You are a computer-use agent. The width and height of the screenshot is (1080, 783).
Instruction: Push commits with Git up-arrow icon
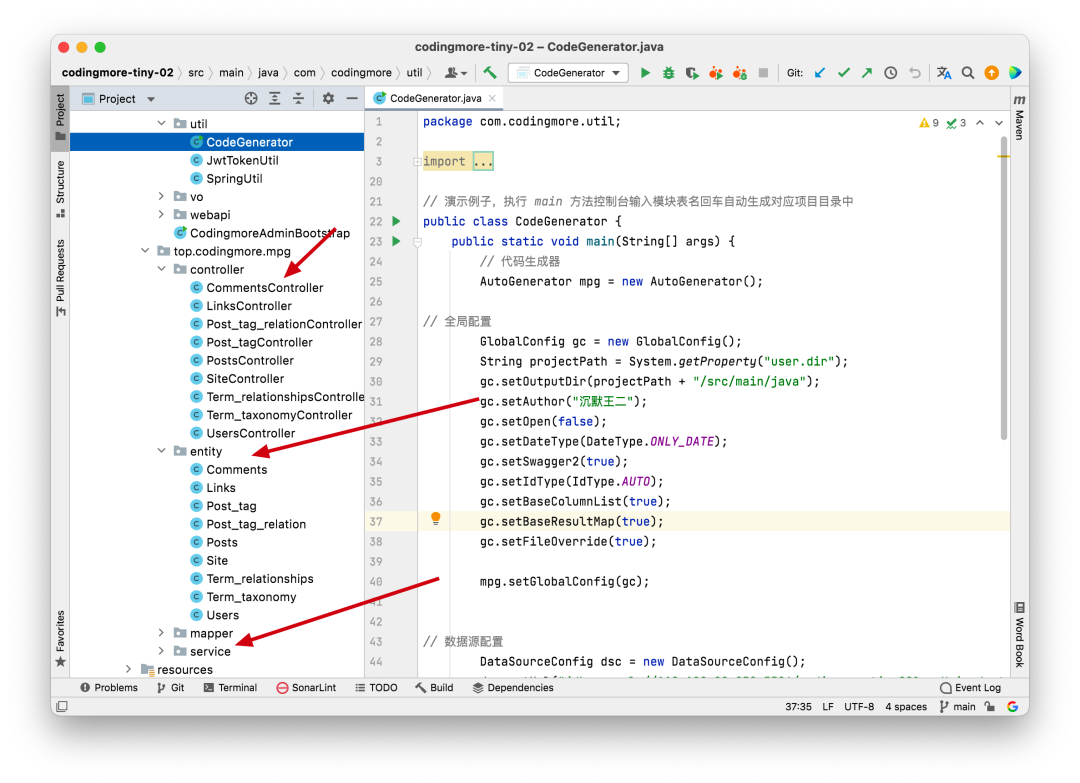click(x=867, y=73)
